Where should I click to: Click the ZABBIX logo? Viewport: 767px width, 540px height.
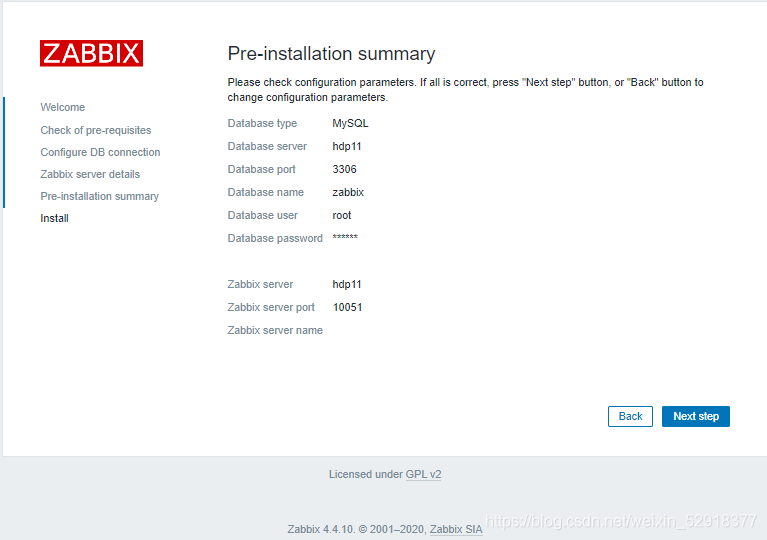pos(91,53)
